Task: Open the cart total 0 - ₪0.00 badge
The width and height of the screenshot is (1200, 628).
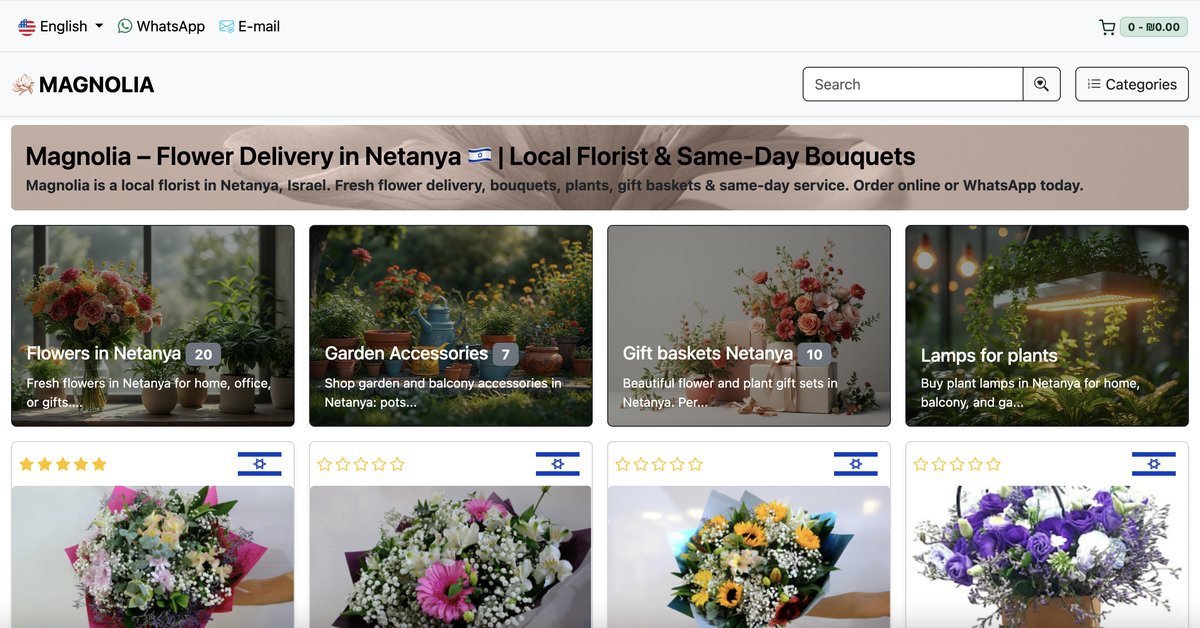Action: [x=1153, y=27]
